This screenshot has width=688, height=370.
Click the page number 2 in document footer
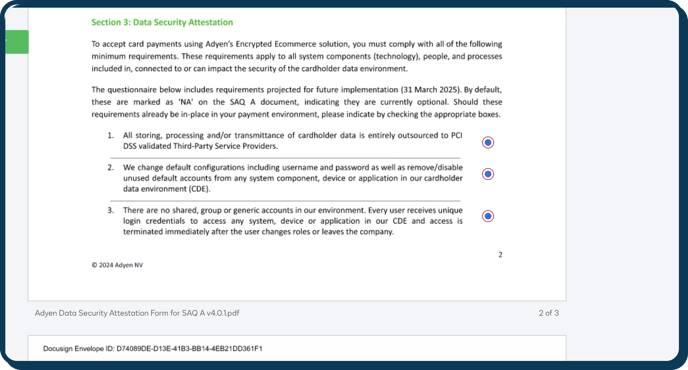500,255
